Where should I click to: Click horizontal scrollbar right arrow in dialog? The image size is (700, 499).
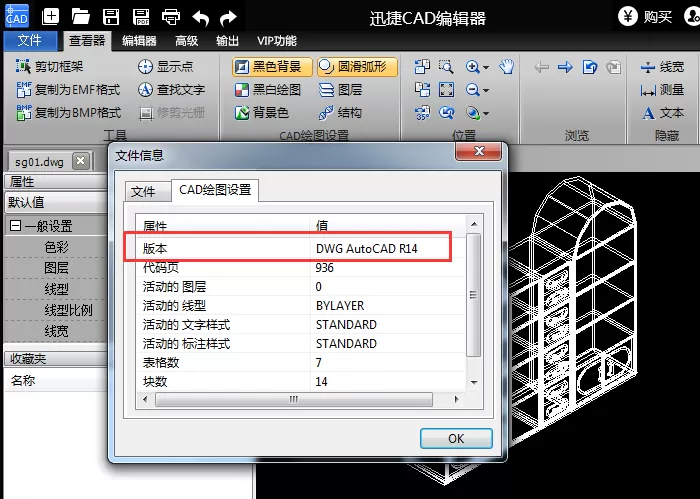(x=456, y=399)
